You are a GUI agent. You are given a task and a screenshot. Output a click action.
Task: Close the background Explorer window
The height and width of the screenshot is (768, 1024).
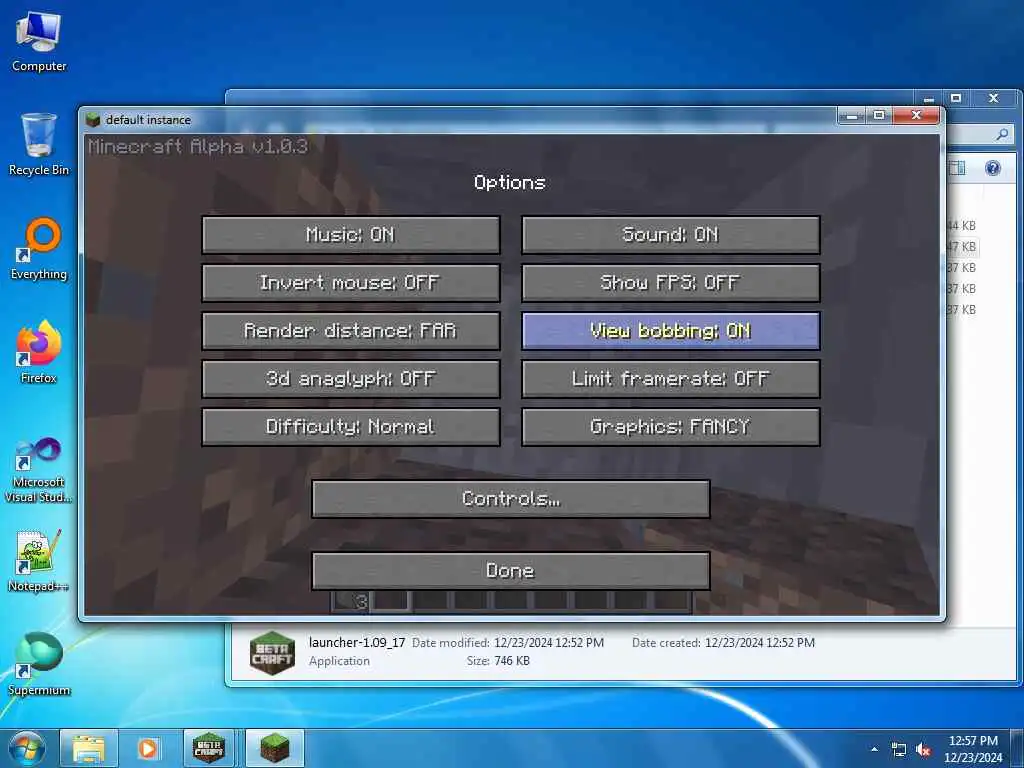pos(993,98)
